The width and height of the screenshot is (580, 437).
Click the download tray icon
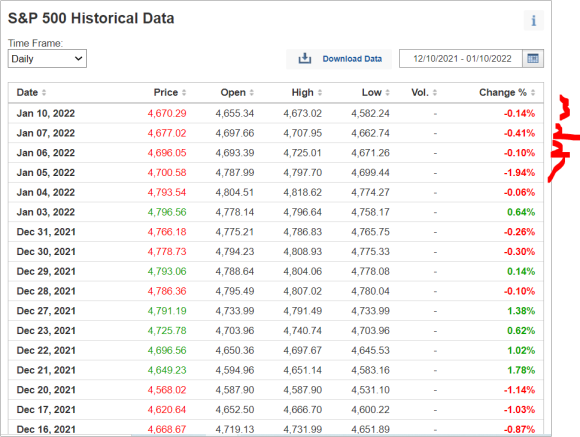(305, 58)
